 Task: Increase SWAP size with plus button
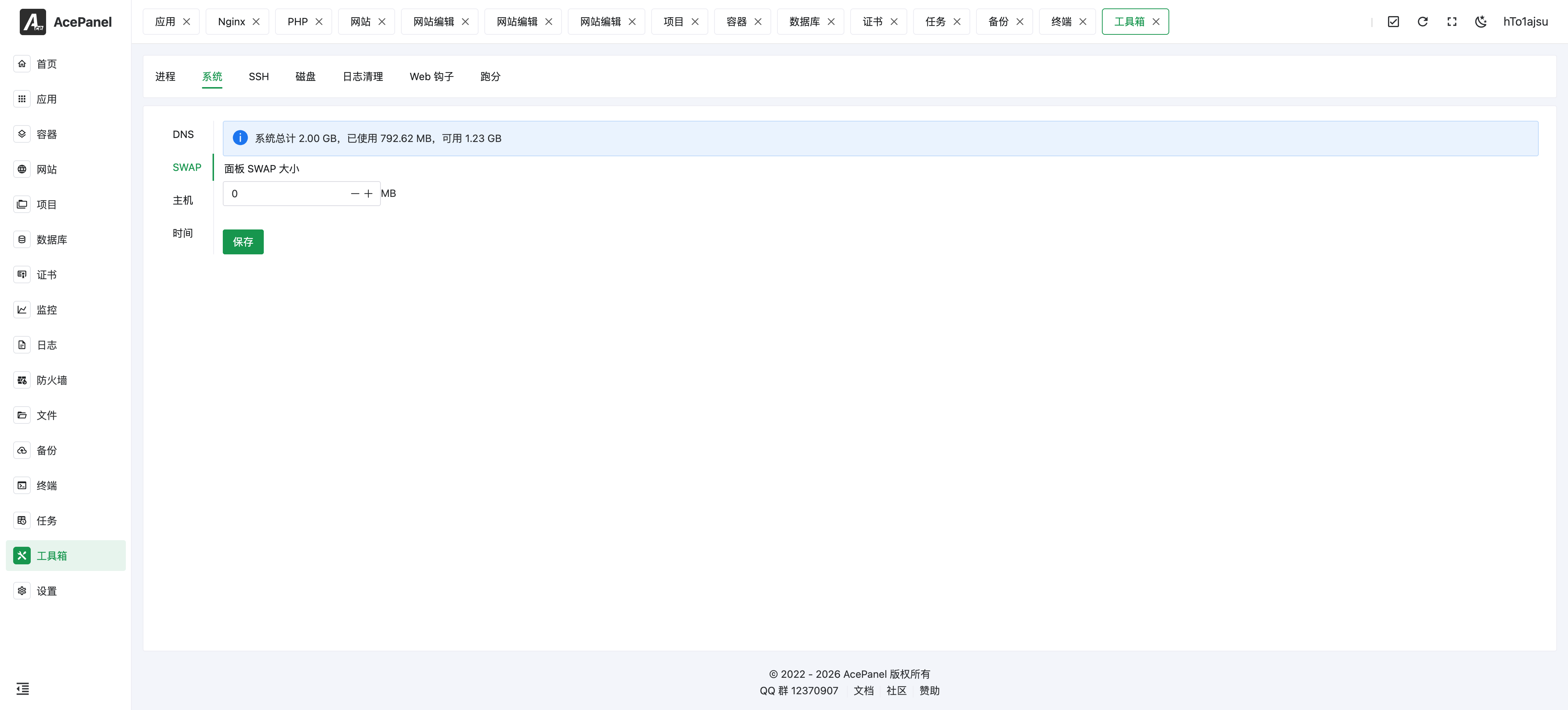(368, 194)
